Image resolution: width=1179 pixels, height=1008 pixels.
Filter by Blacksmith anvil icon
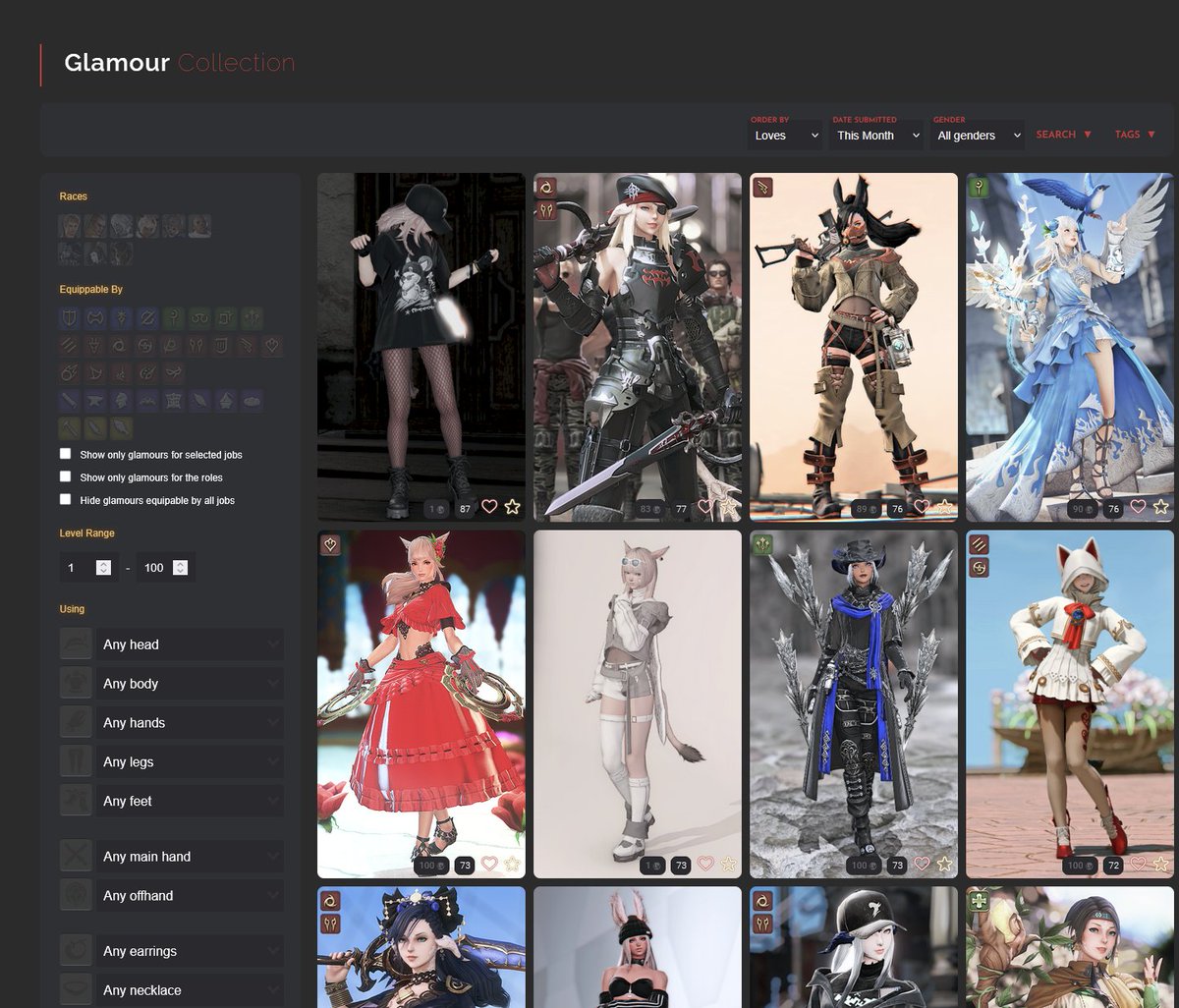95,401
